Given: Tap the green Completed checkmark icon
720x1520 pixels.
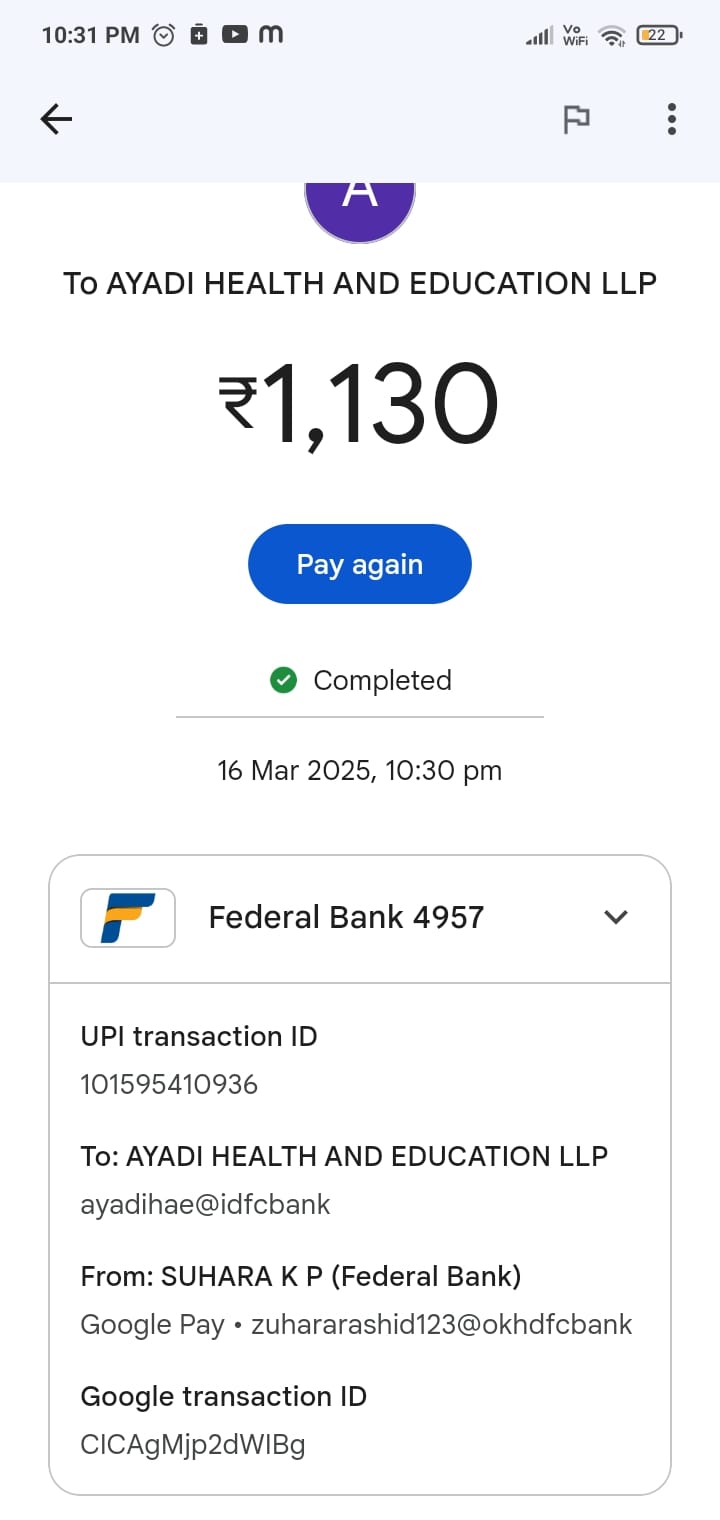Looking at the screenshot, I should pyautogui.click(x=284, y=681).
